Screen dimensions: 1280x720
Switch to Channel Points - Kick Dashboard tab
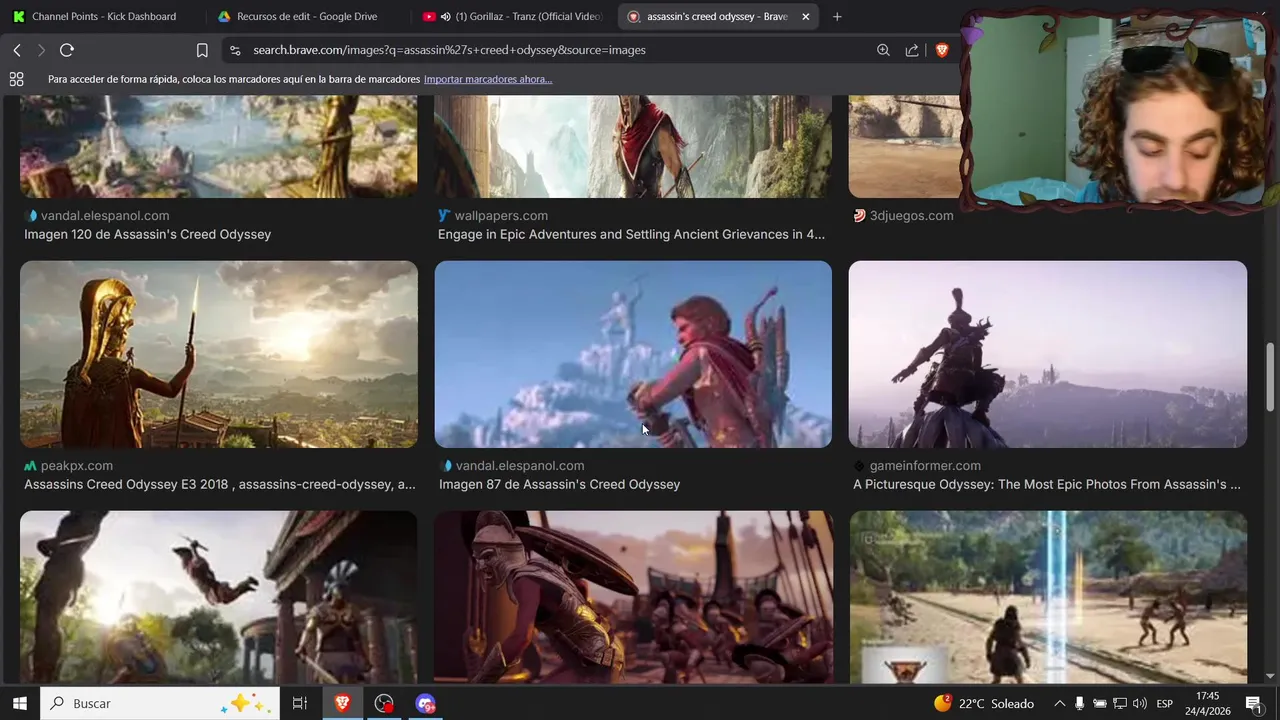point(103,16)
